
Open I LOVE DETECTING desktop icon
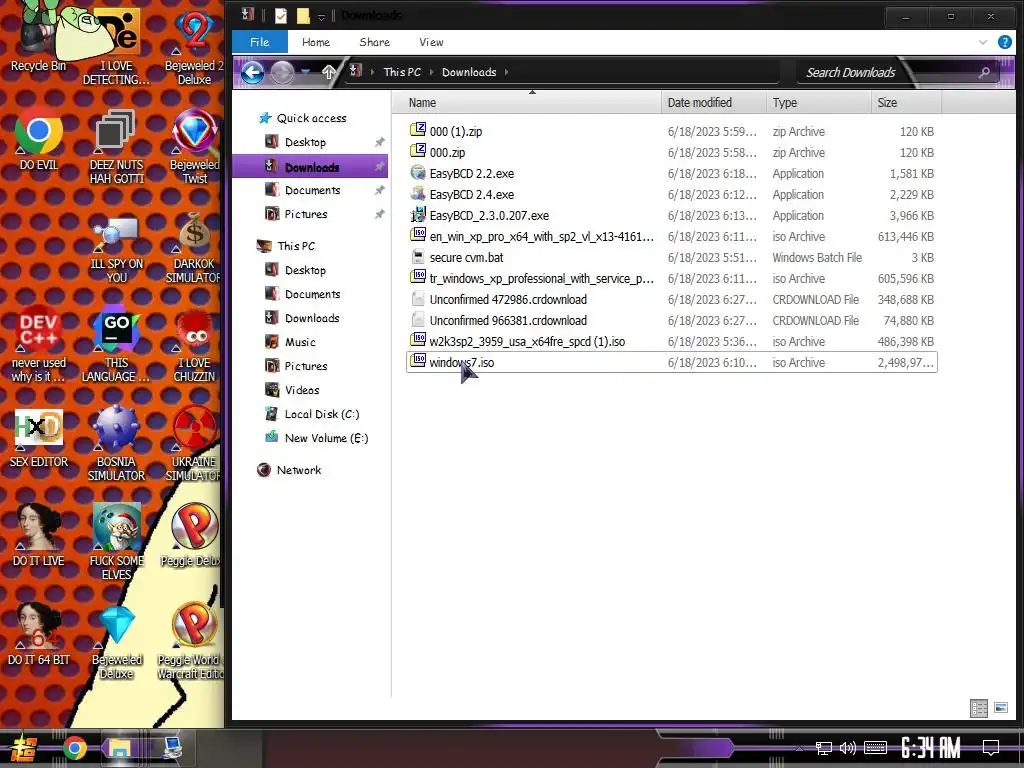116,46
